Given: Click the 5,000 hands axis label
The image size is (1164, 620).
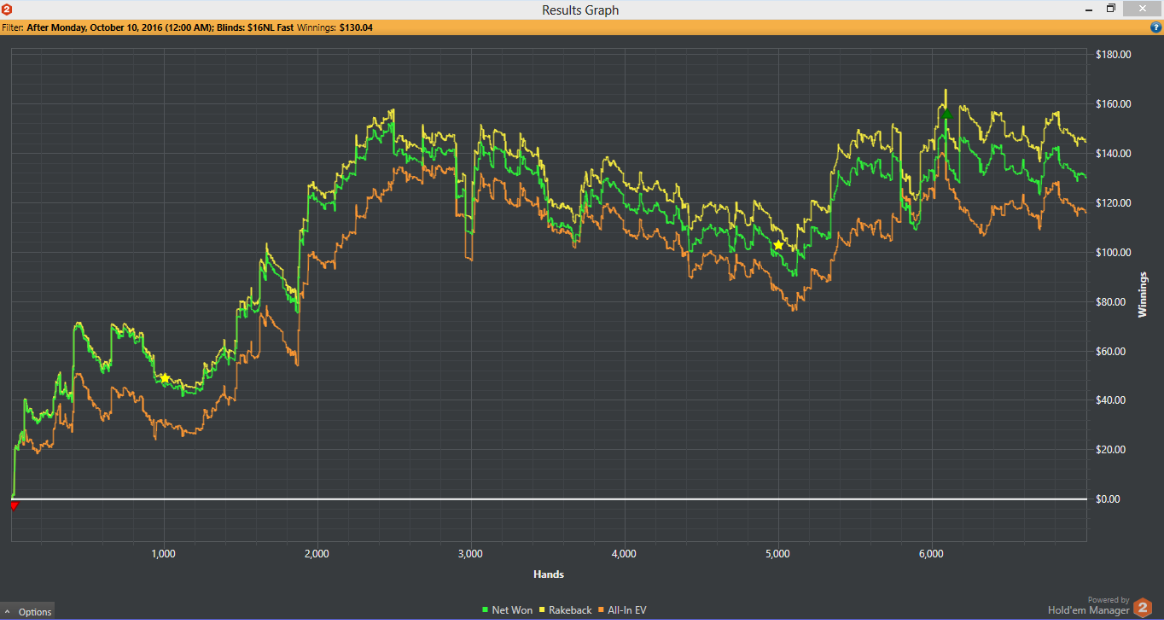Looking at the screenshot, I should click(777, 554).
